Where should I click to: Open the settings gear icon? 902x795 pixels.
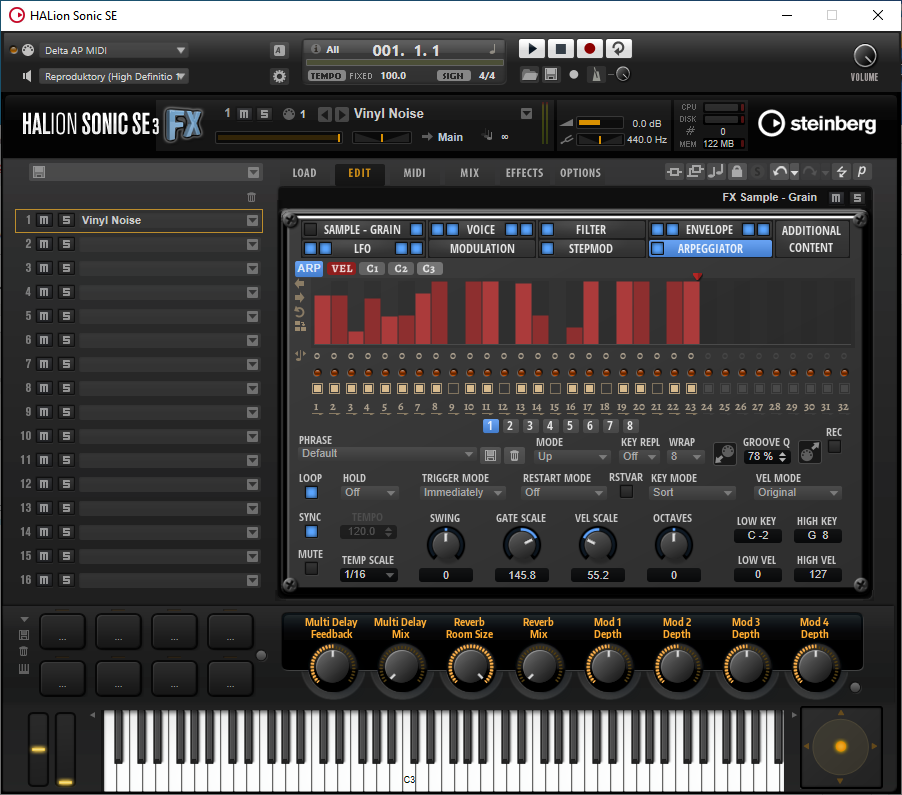(279, 76)
